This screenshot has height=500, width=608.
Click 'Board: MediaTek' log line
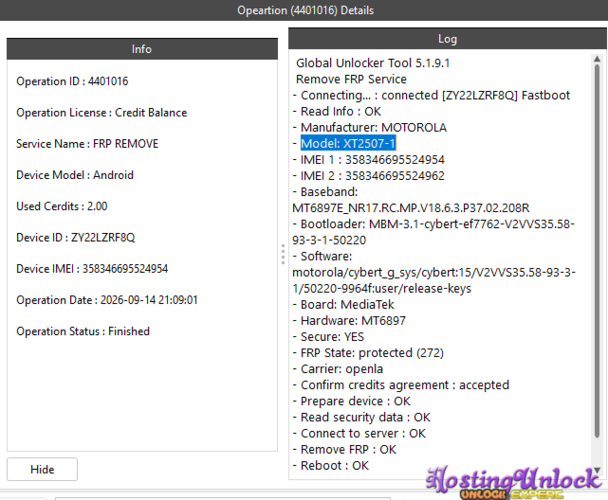coord(343,304)
